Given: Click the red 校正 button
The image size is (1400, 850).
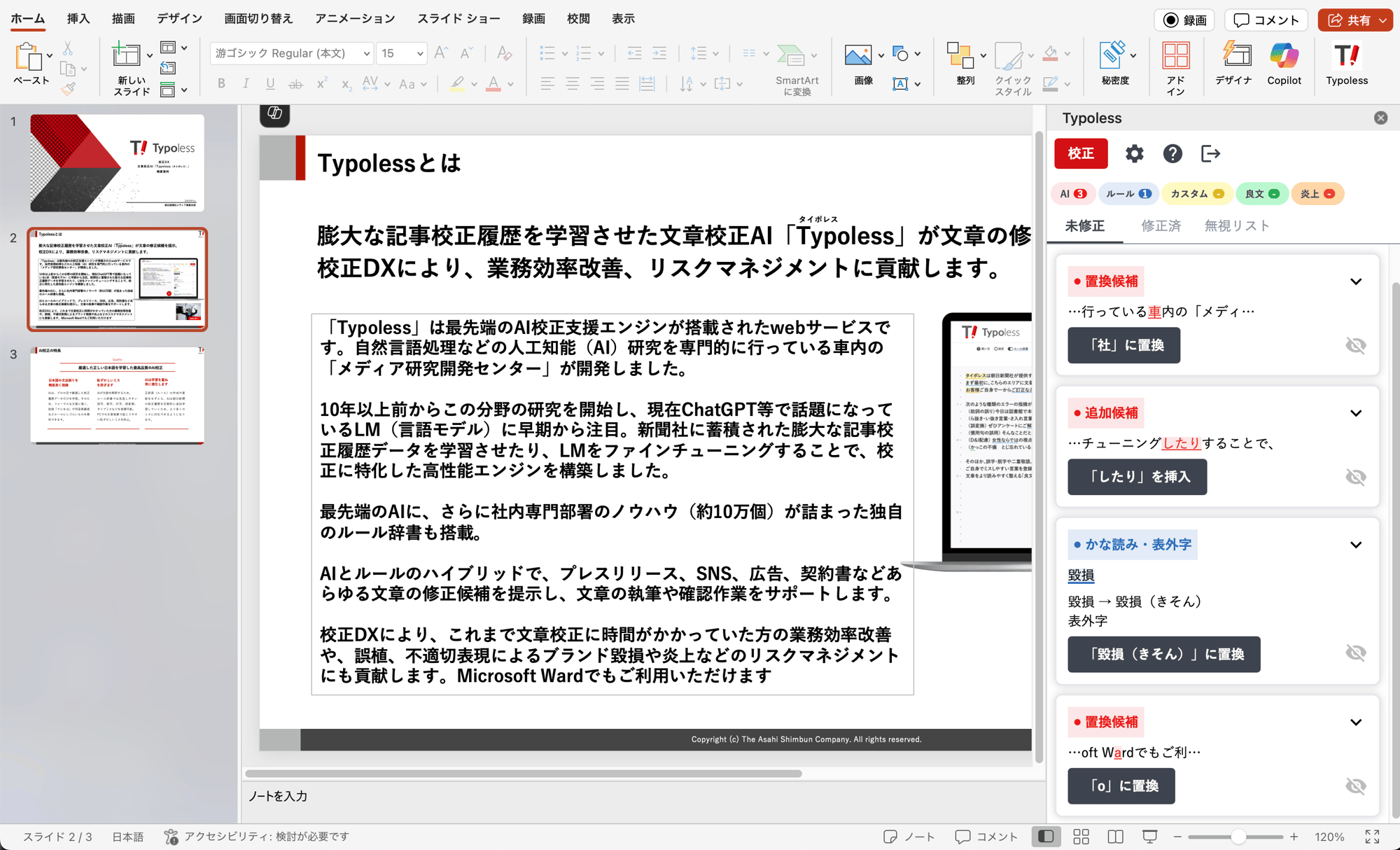Looking at the screenshot, I should point(1081,153).
